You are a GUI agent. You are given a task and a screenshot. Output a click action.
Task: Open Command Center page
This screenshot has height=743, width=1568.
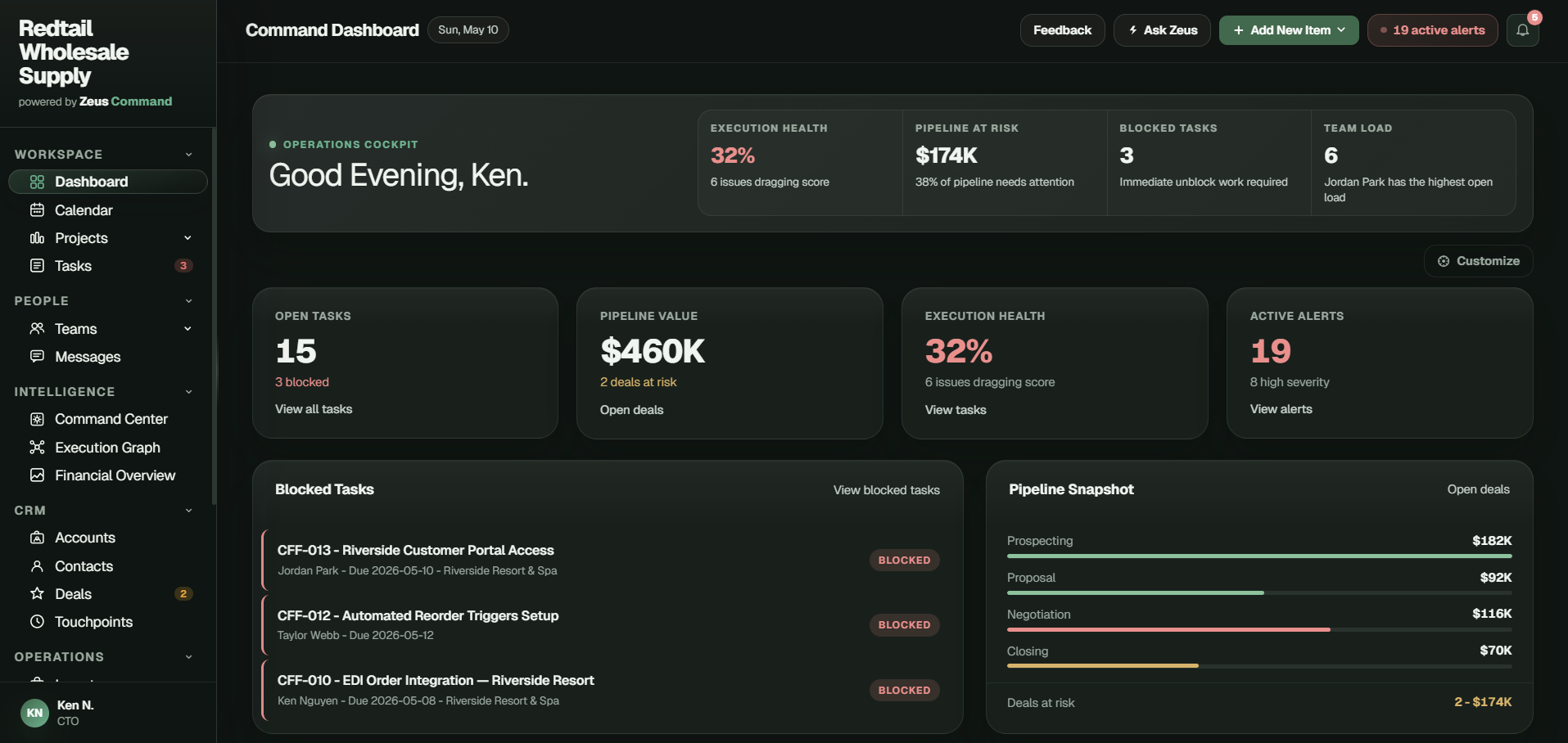108,419
